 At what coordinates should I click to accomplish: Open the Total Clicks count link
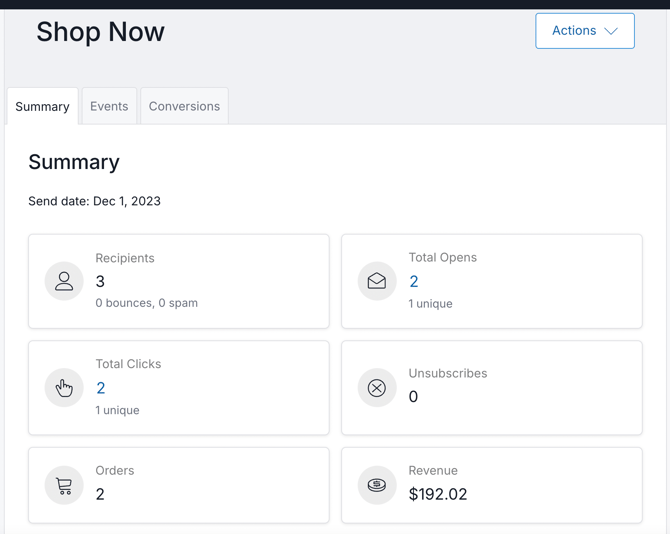[100, 388]
